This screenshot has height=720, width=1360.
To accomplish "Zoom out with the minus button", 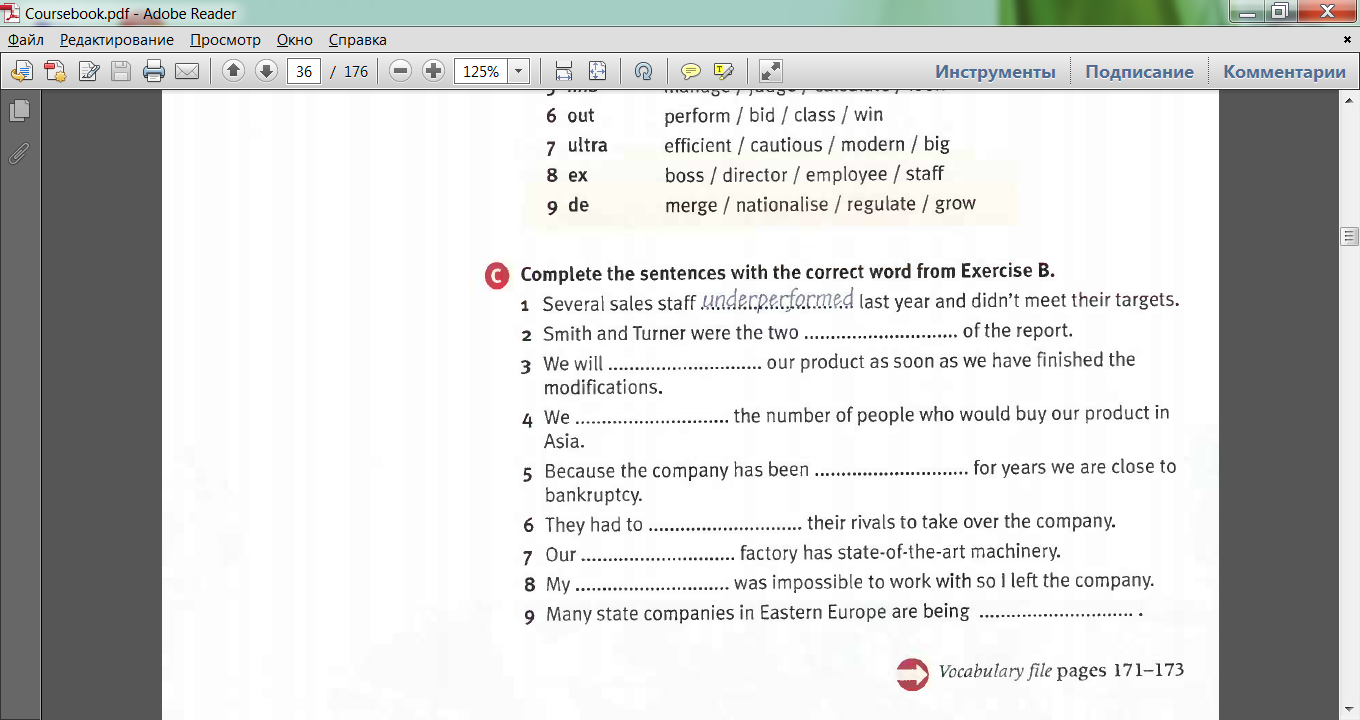I will pos(400,71).
